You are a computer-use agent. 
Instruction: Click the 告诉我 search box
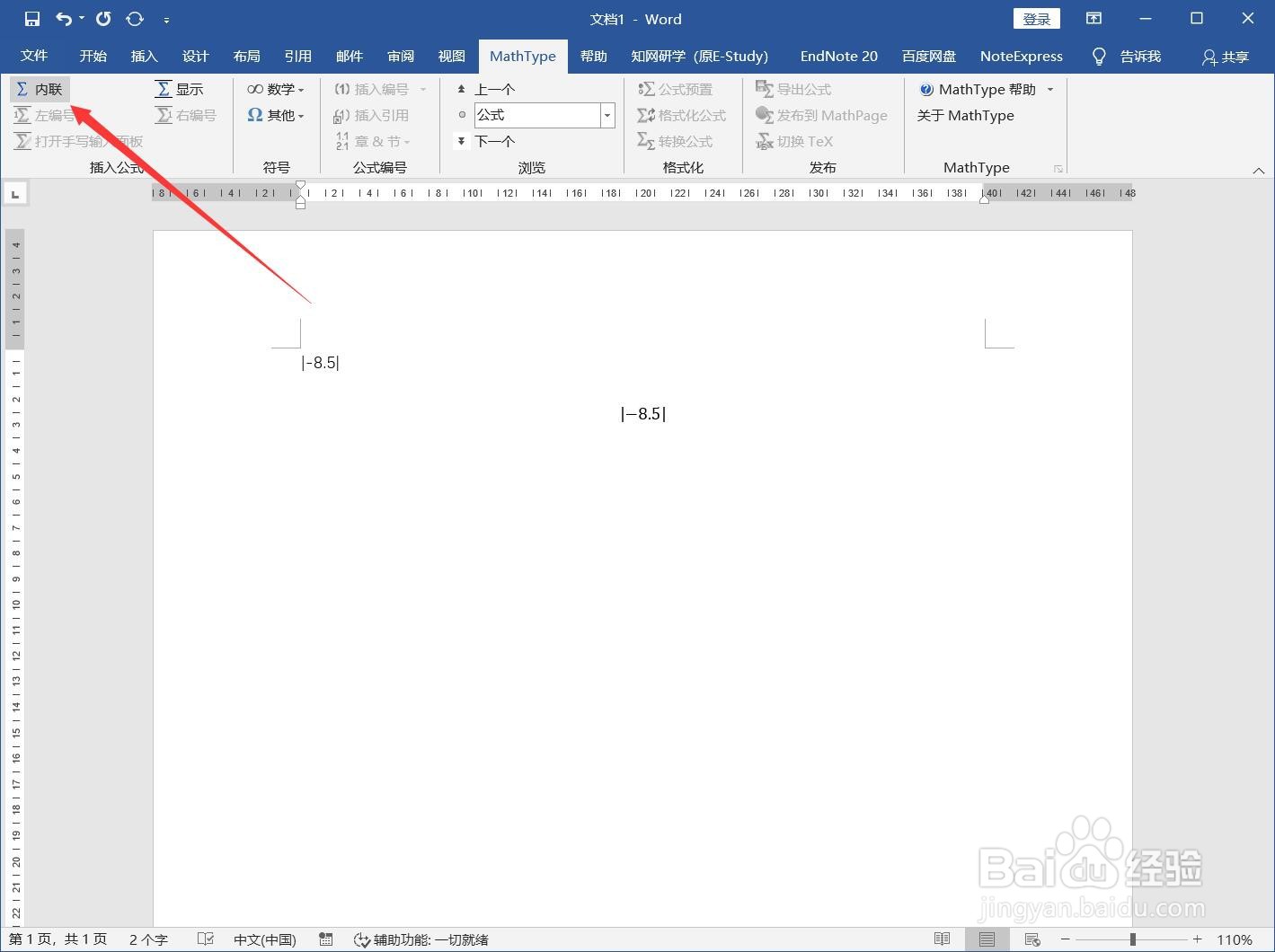[x=1129, y=56]
